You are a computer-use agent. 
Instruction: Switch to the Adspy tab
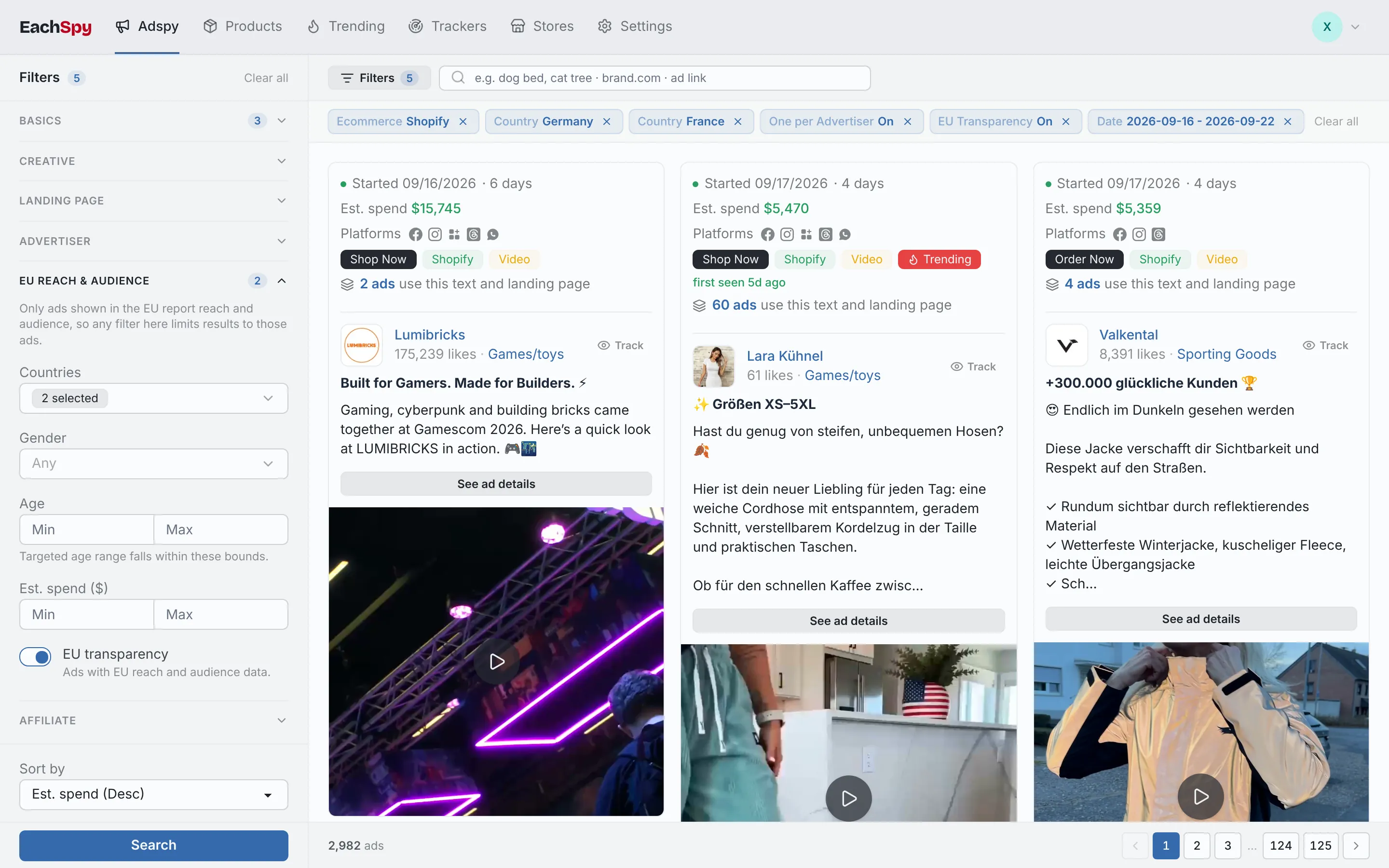147,27
